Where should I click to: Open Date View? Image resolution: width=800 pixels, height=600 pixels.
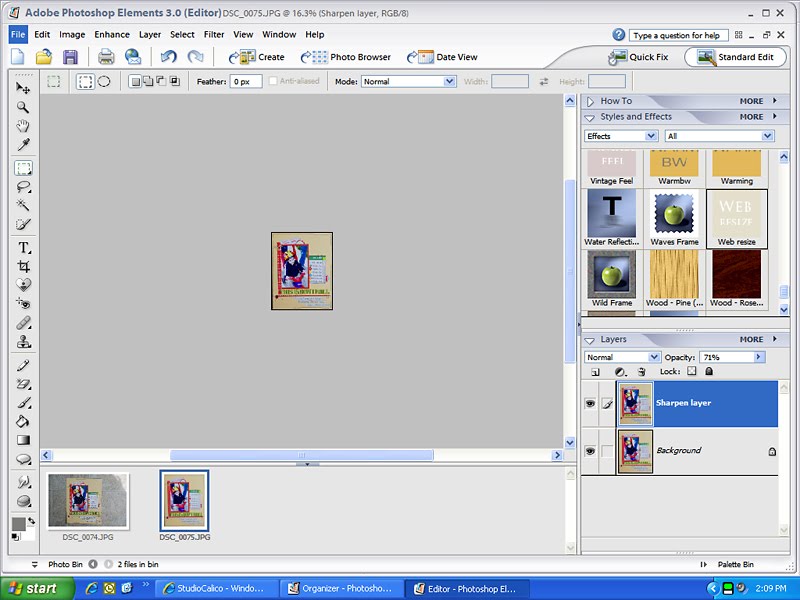click(442, 57)
